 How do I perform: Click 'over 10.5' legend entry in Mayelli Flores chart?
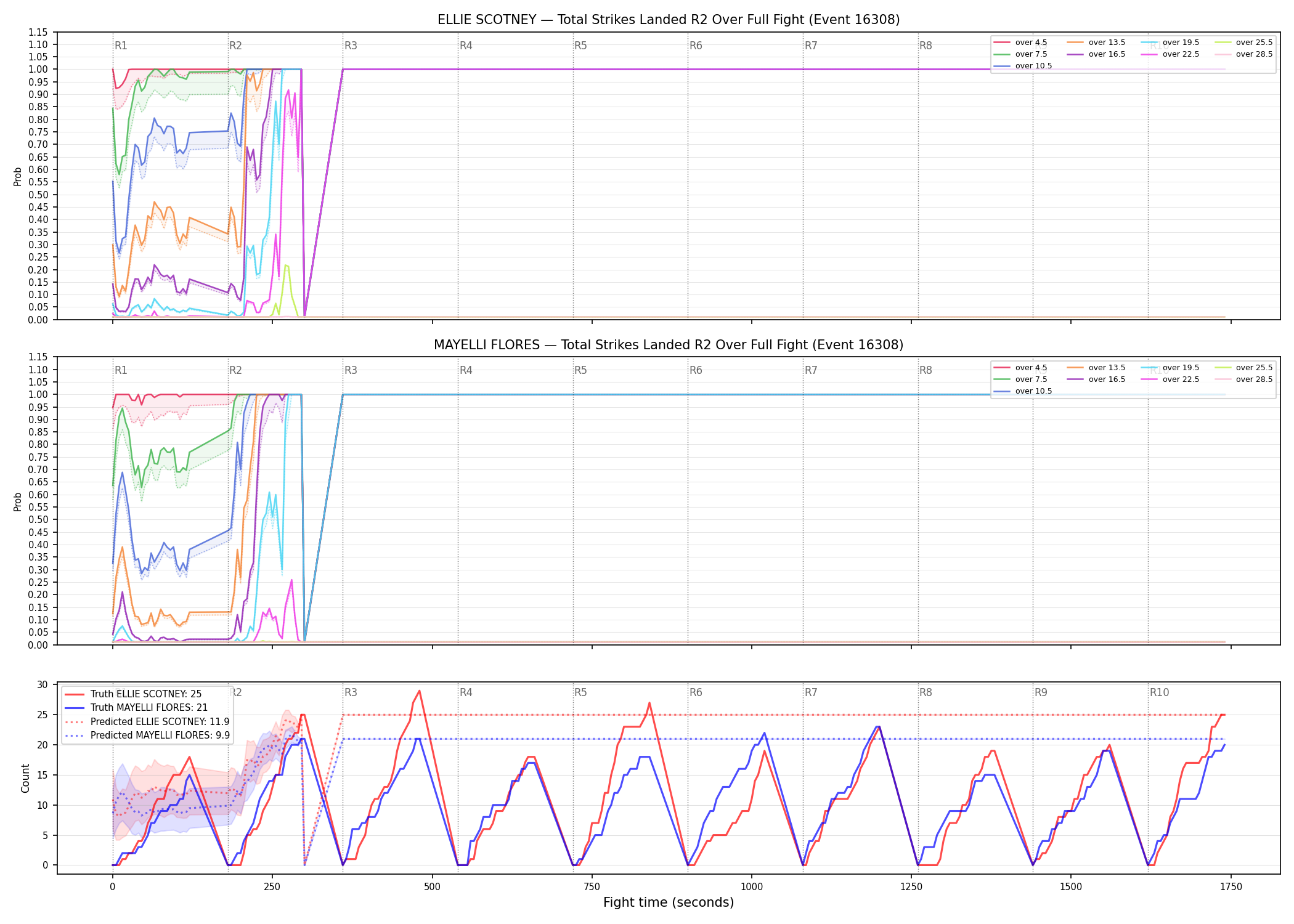tap(1023, 391)
